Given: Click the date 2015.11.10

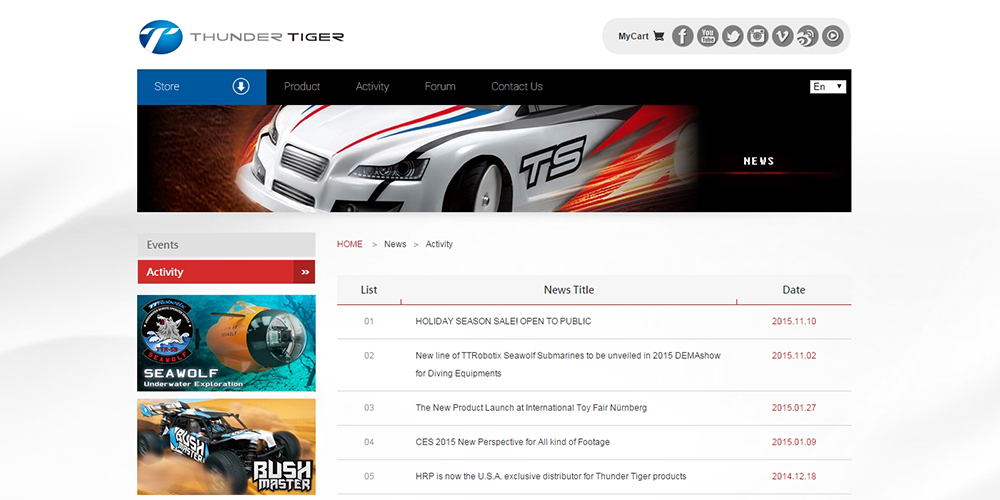Looking at the screenshot, I should (793, 321).
